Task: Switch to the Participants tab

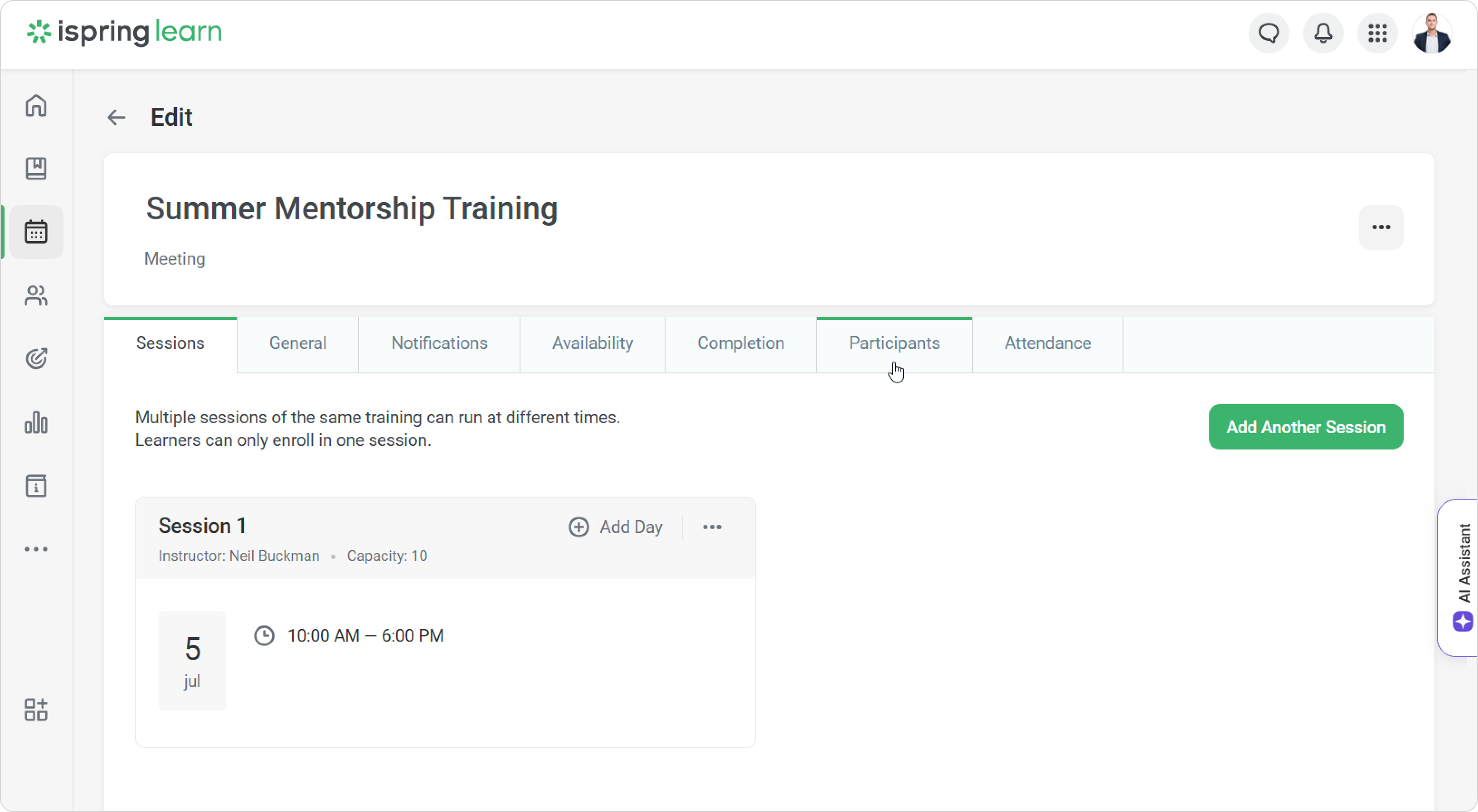Action: [894, 343]
